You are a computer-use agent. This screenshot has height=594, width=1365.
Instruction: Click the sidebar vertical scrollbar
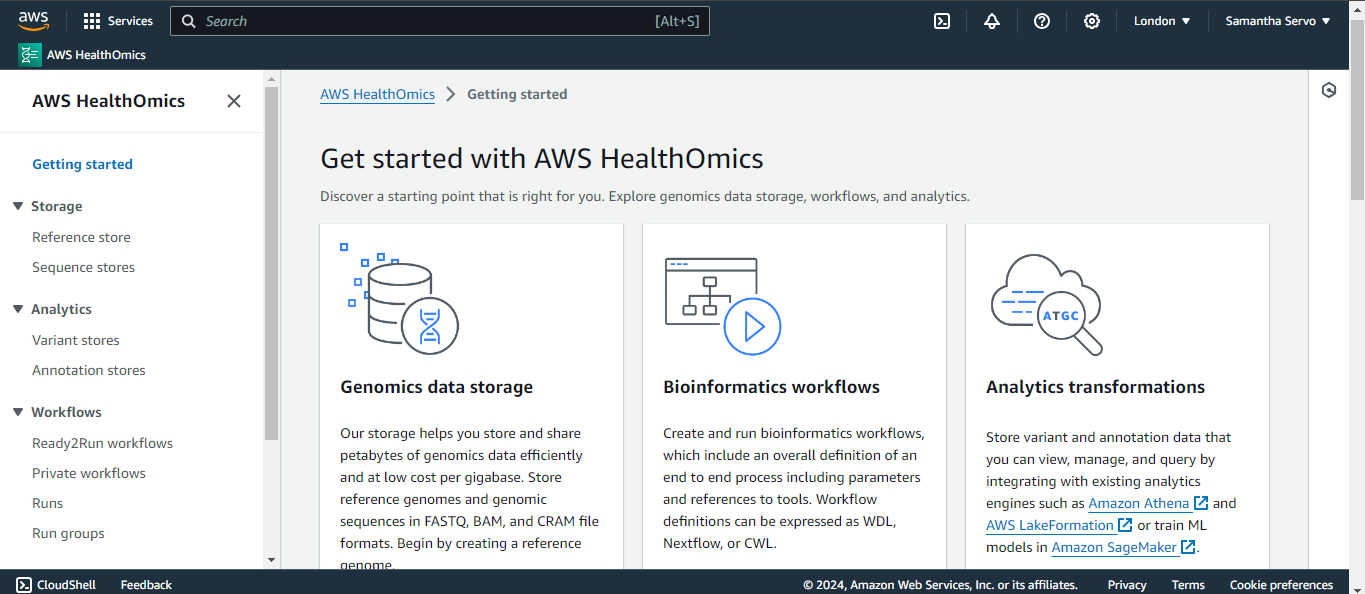pyautogui.click(x=271, y=263)
